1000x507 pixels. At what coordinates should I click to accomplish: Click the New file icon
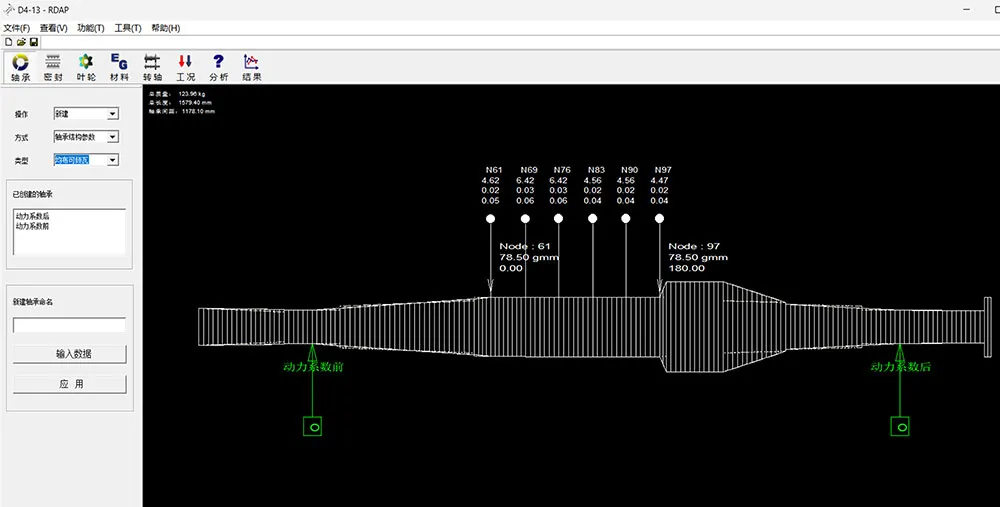click(8, 42)
